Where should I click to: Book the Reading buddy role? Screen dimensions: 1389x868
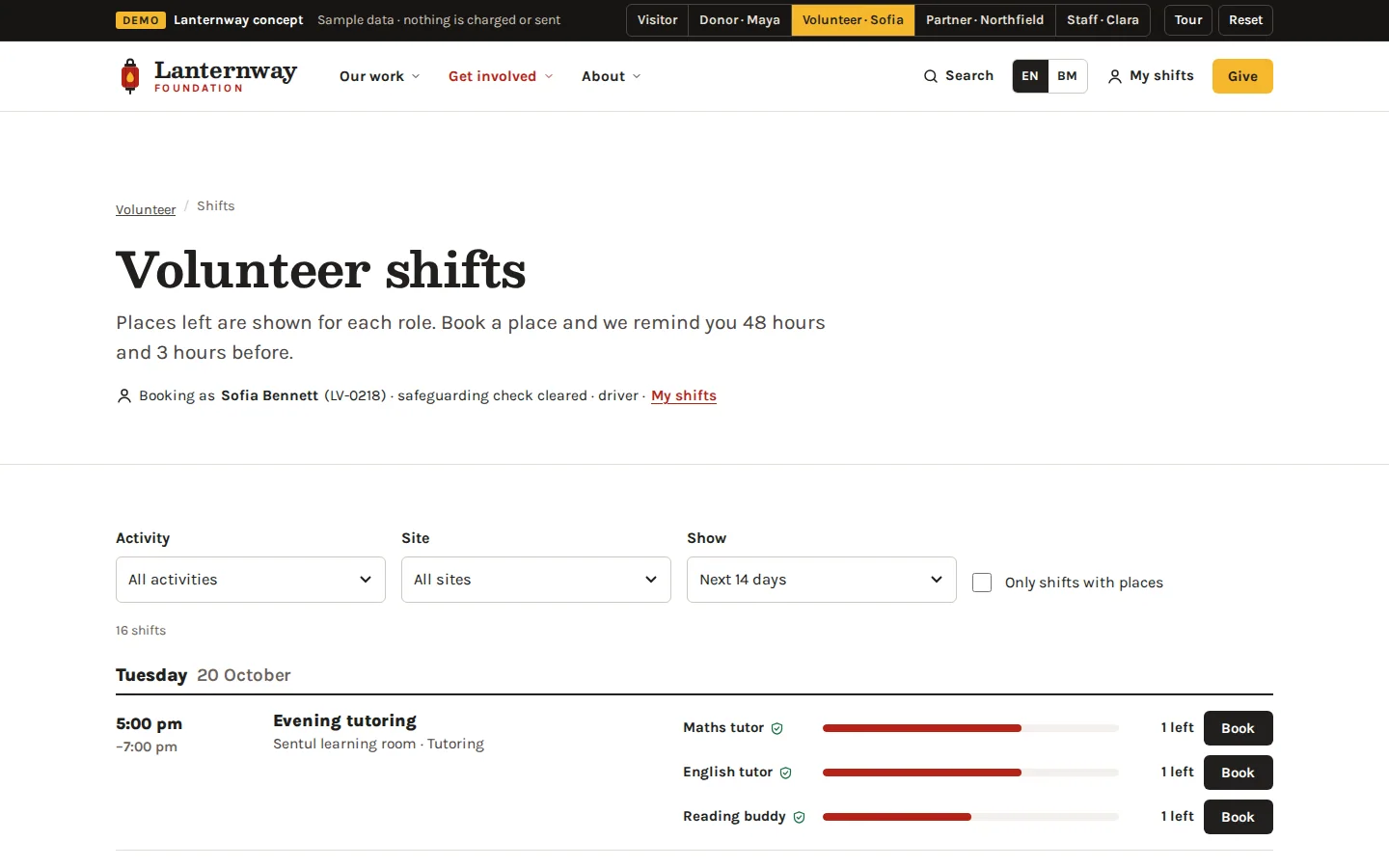coord(1239,817)
